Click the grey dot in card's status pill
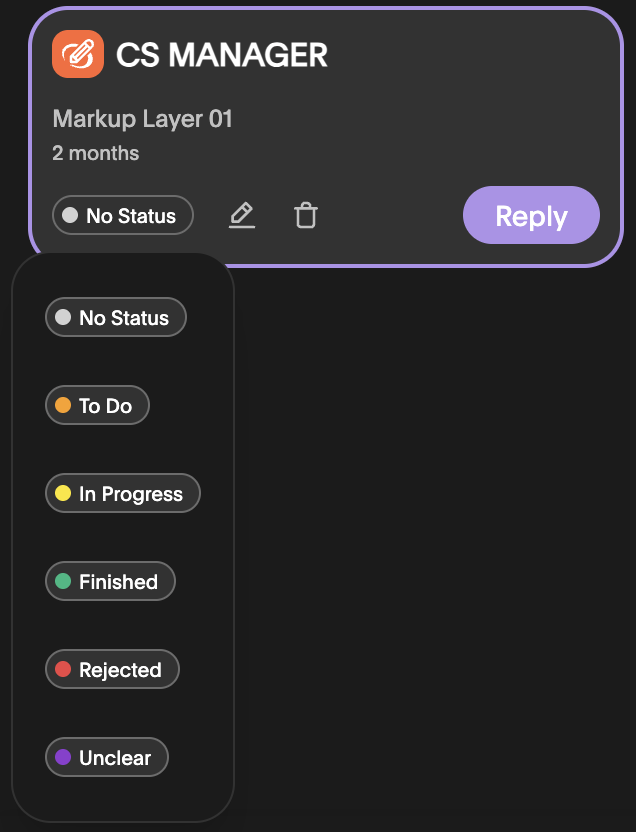Viewport: 636px width, 832px height. click(70, 215)
